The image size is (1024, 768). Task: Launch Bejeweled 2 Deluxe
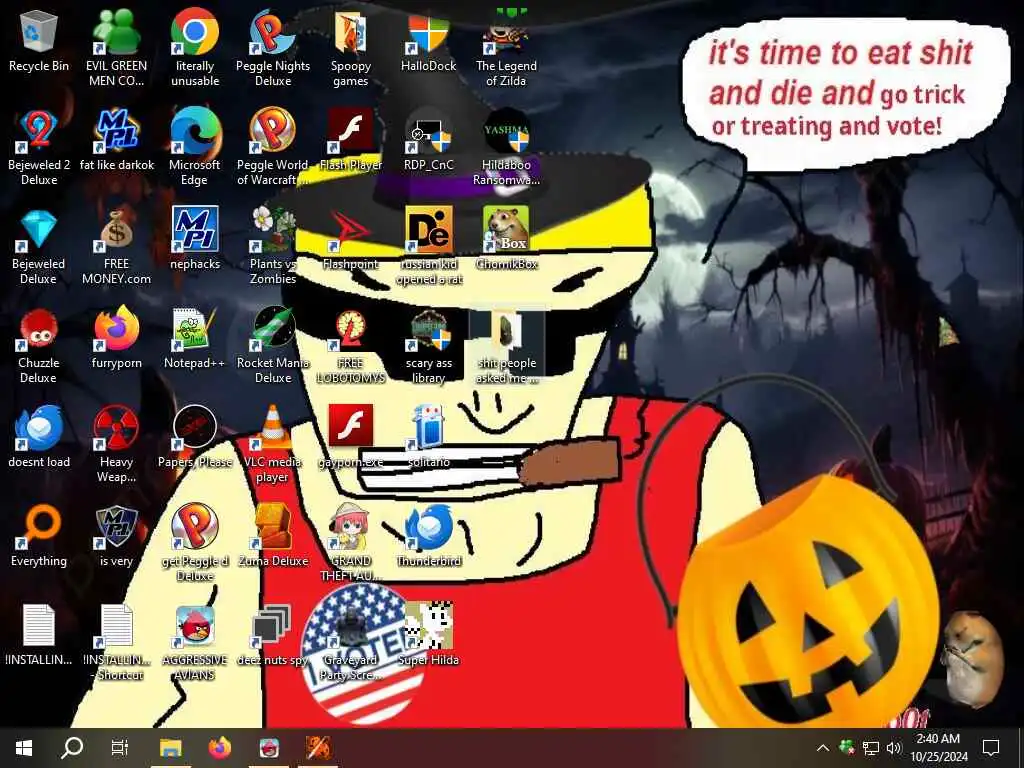coord(39,148)
